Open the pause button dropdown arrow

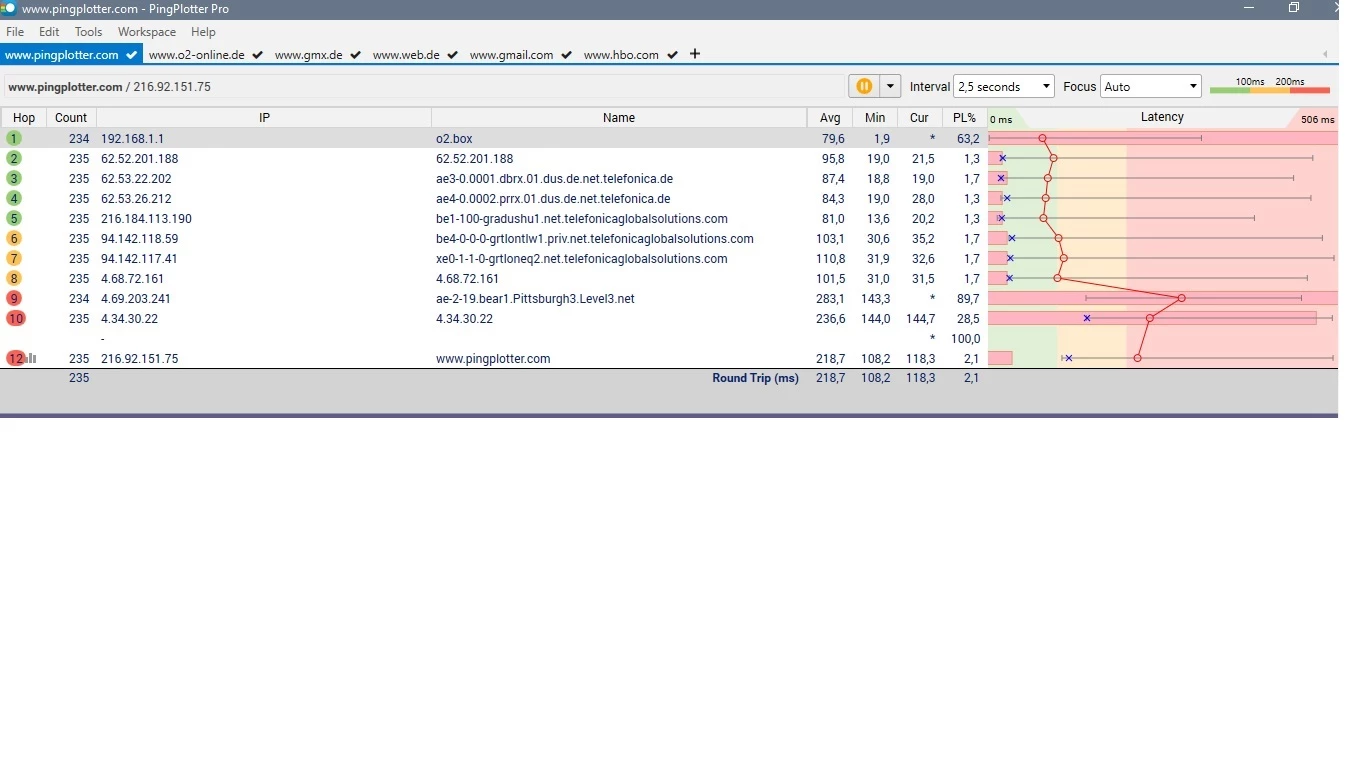(890, 87)
